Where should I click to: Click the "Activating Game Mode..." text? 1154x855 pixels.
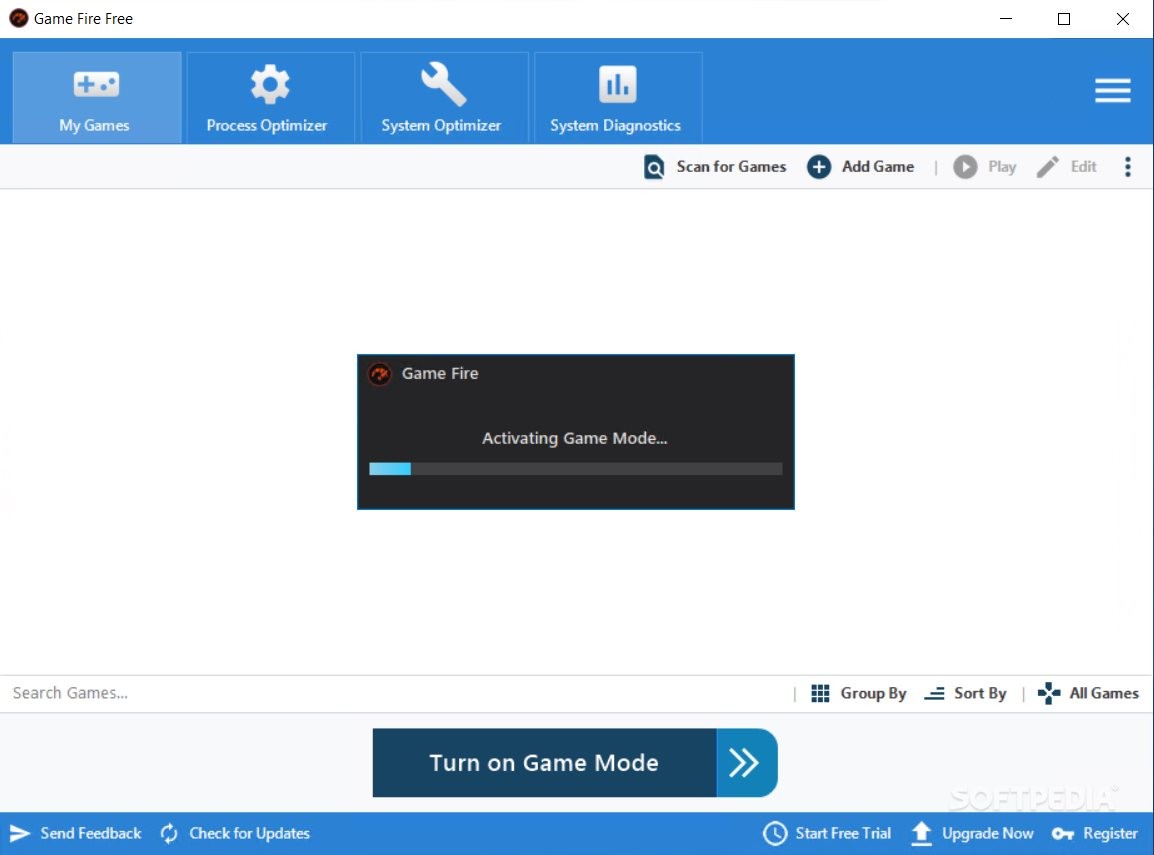(x=575, y=439)
